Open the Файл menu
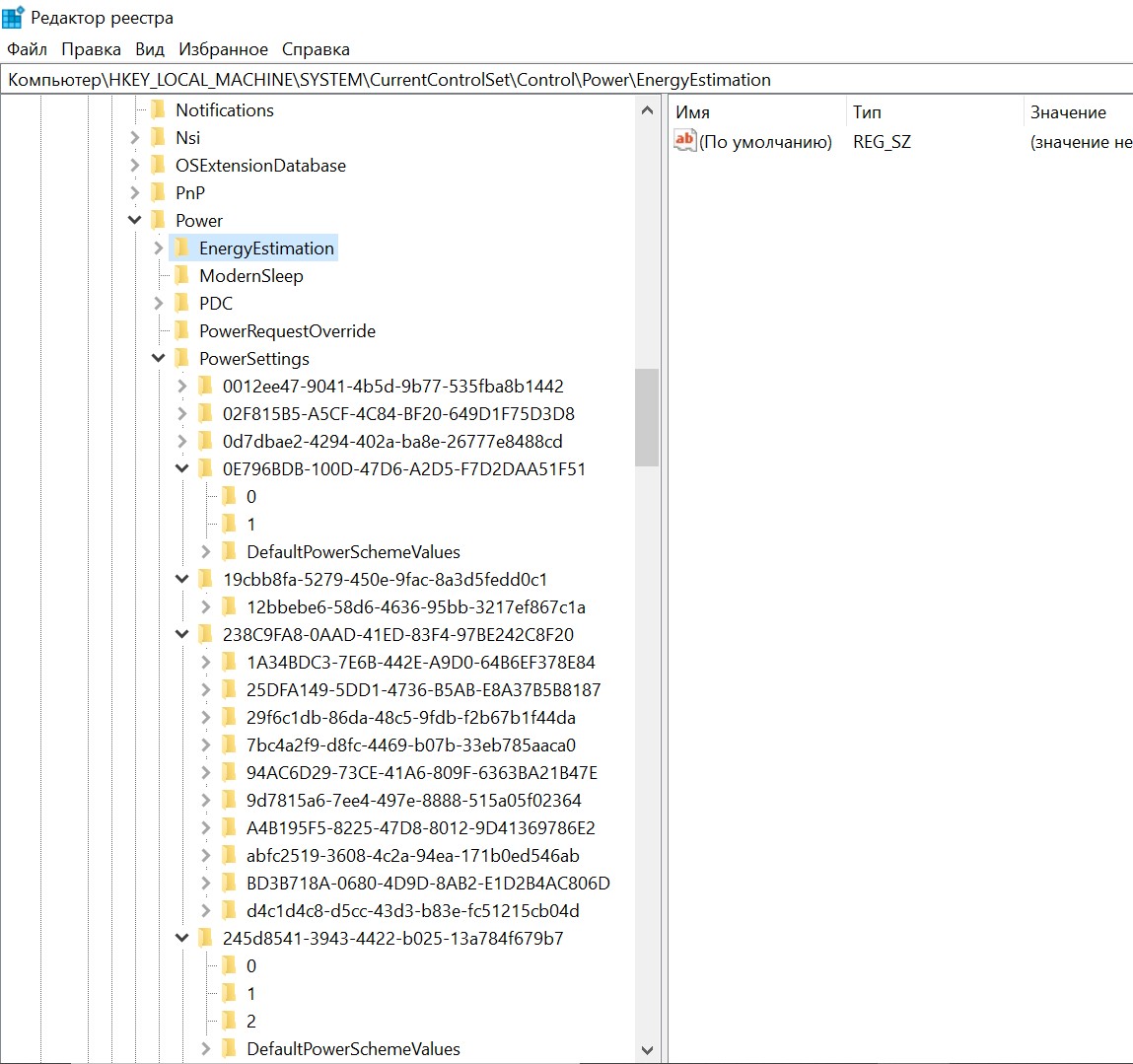This screenshot has height=1064, width=1133. pos(27,49)
